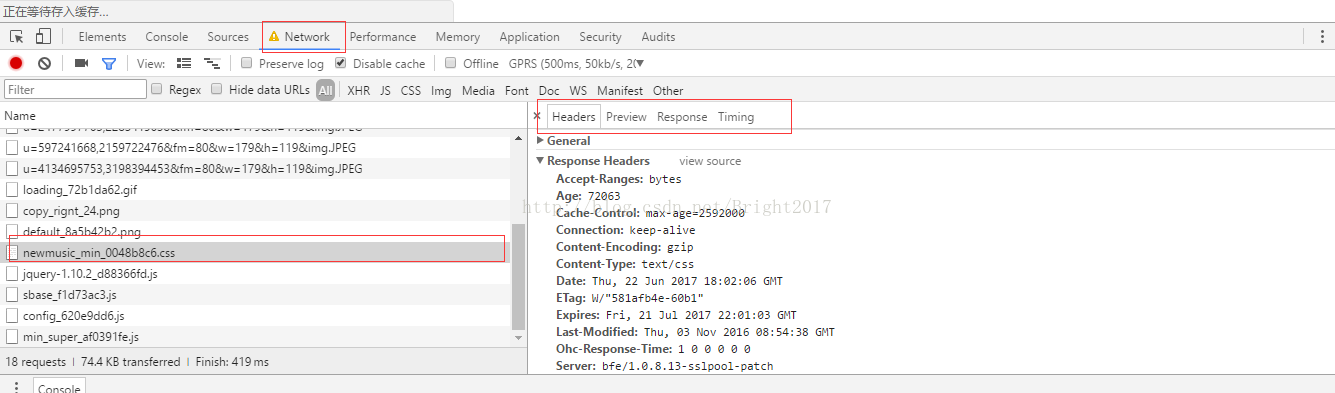
Task: Click file icon of newmusic_min_0048b8c6.css
Action: click(12, 253)
